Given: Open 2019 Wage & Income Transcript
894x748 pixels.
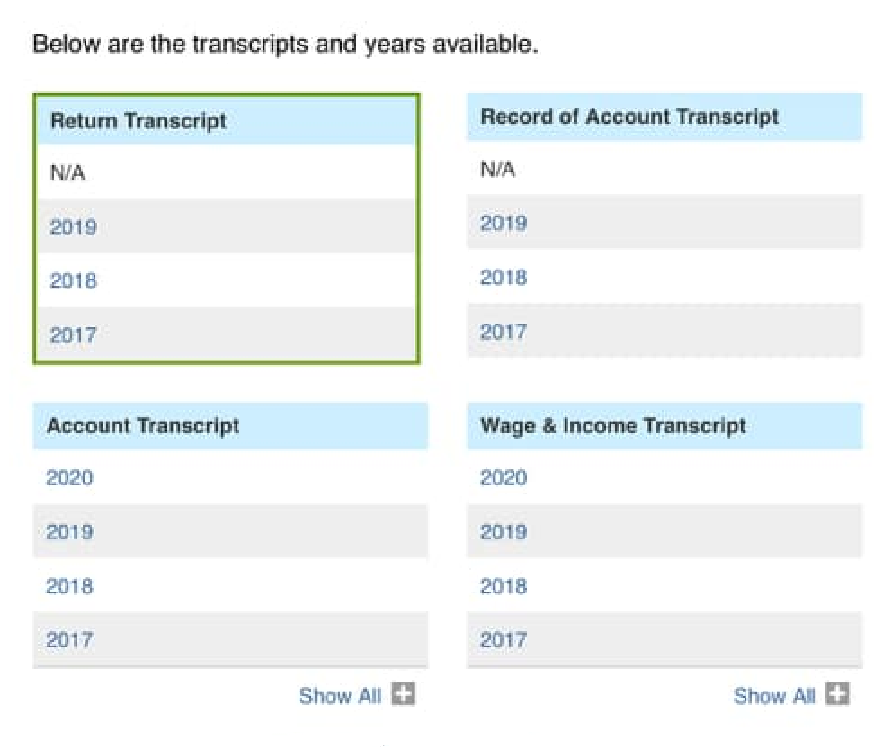Looking at the screenshot, I should (x=503, y=532).
